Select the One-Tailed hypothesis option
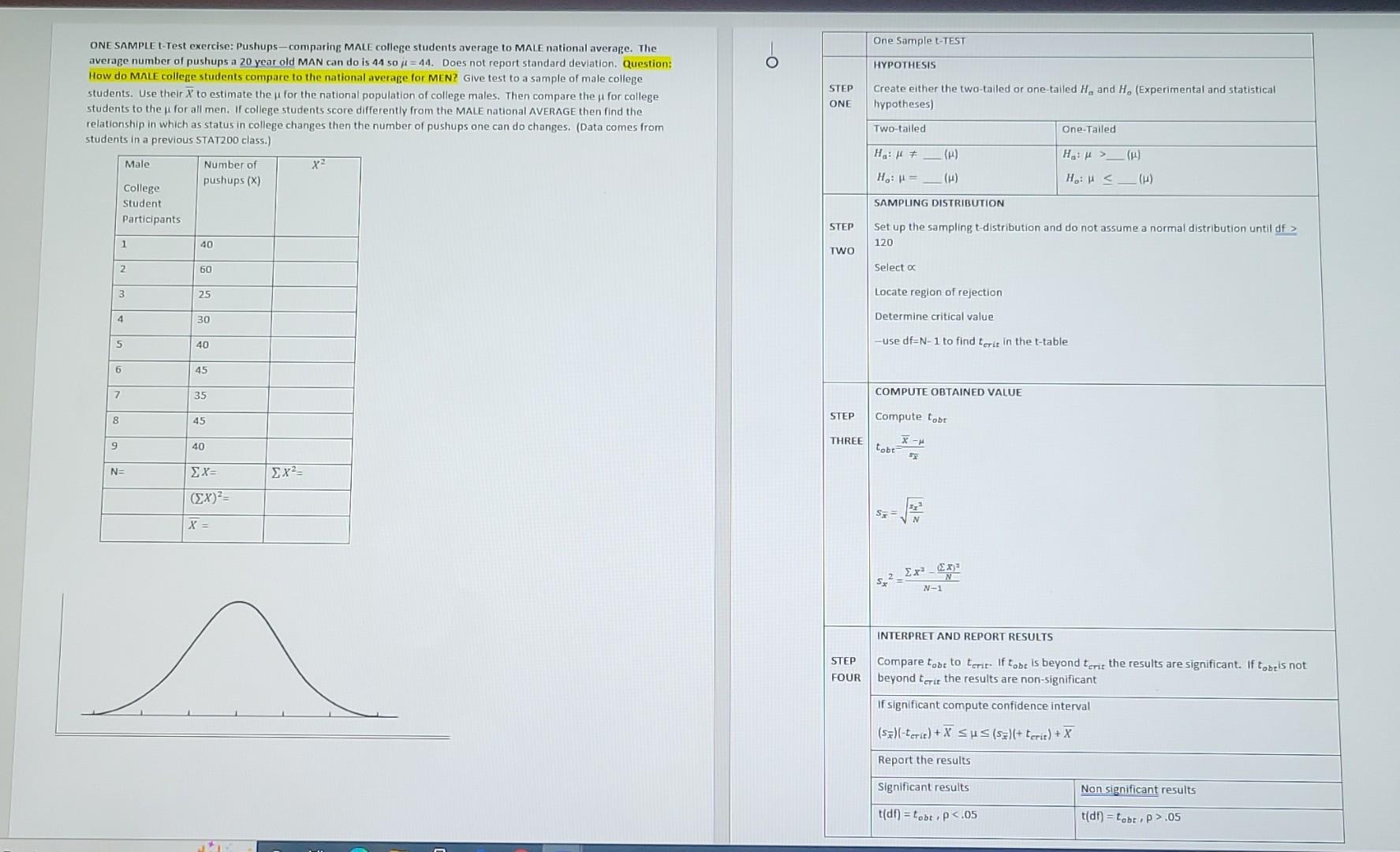 click(x=1088, y=129)
